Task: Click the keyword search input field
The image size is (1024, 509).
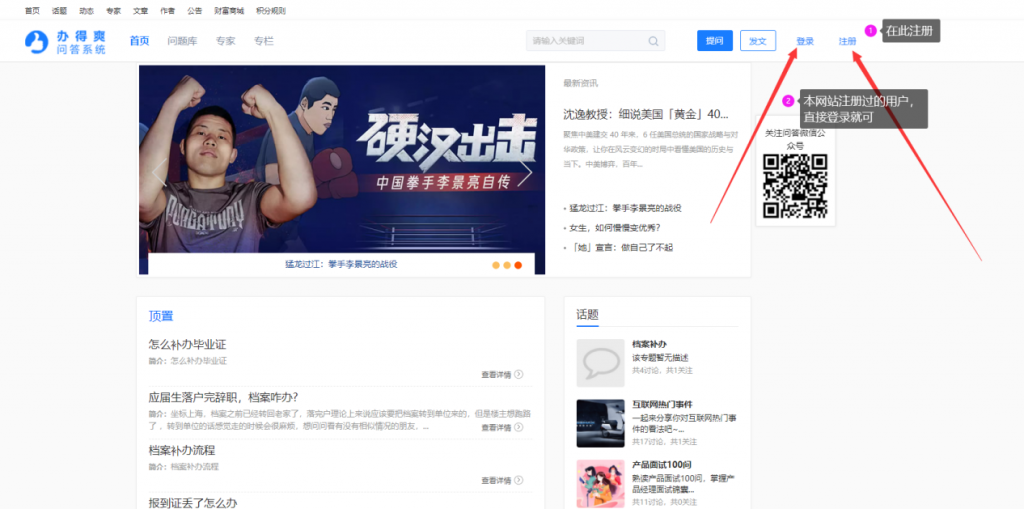Action: coord(596,41)
